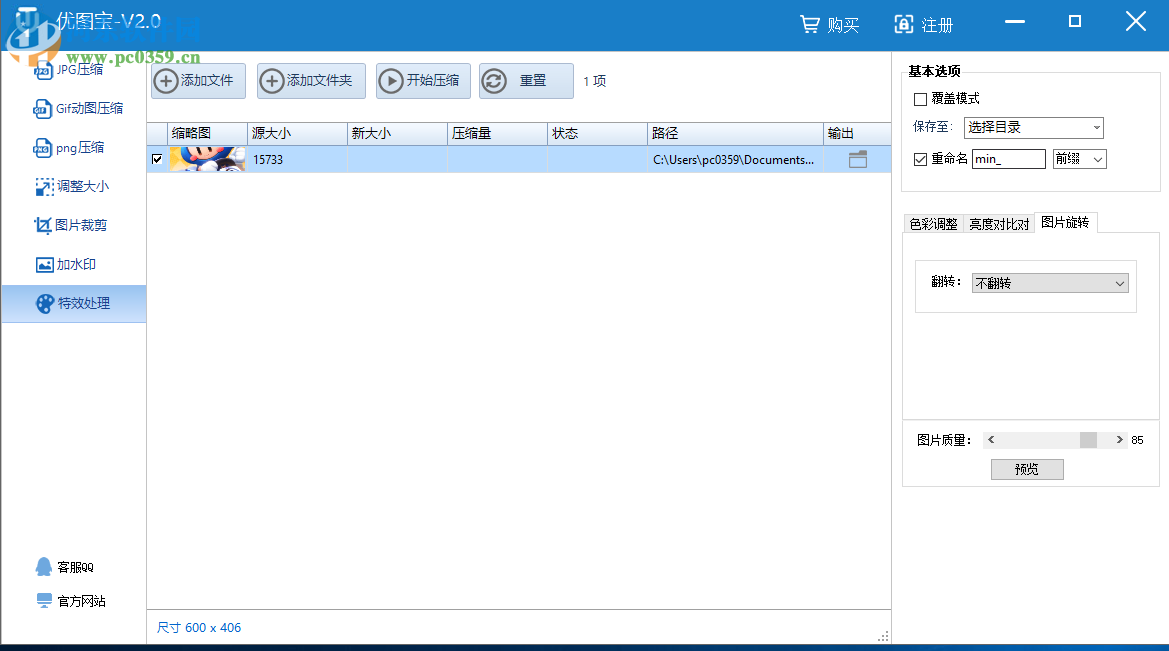Select png压缩 in the sidebar
The width and height of the screenshot is (1169, 651).
point(69,148)
